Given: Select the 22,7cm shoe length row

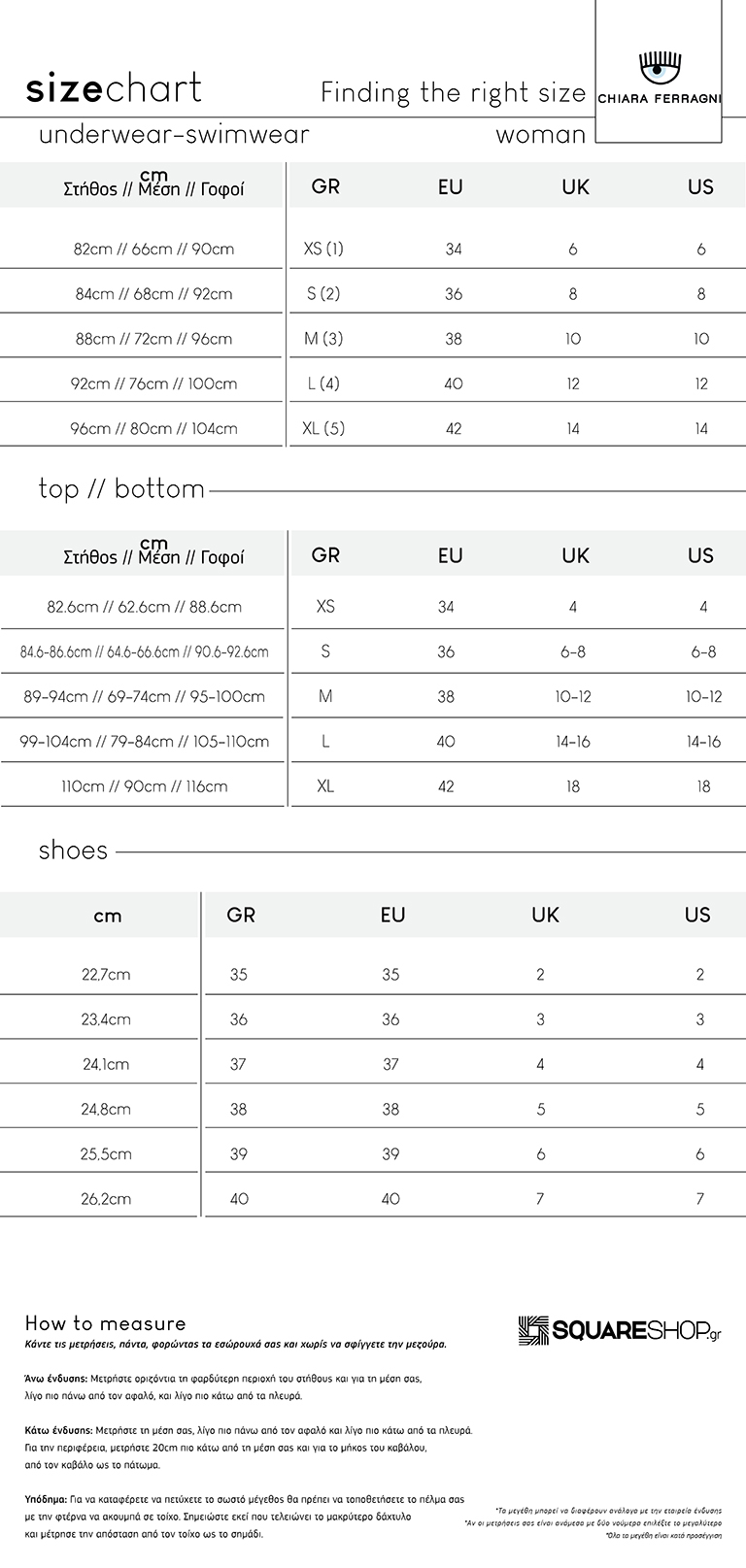Looking at the screenshot, I should point(373,974).
